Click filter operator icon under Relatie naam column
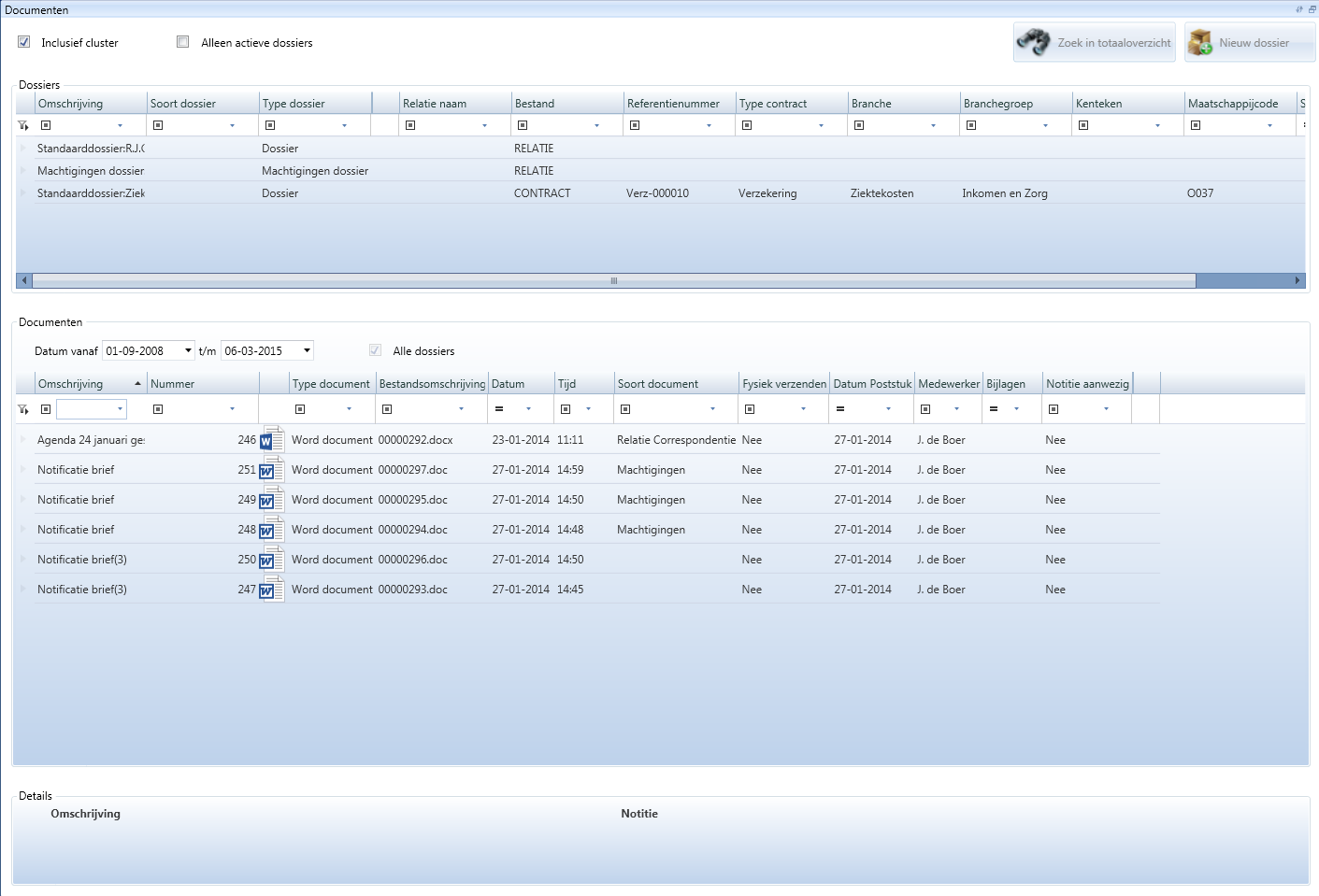1319x896 pixels. click(410, 125)
